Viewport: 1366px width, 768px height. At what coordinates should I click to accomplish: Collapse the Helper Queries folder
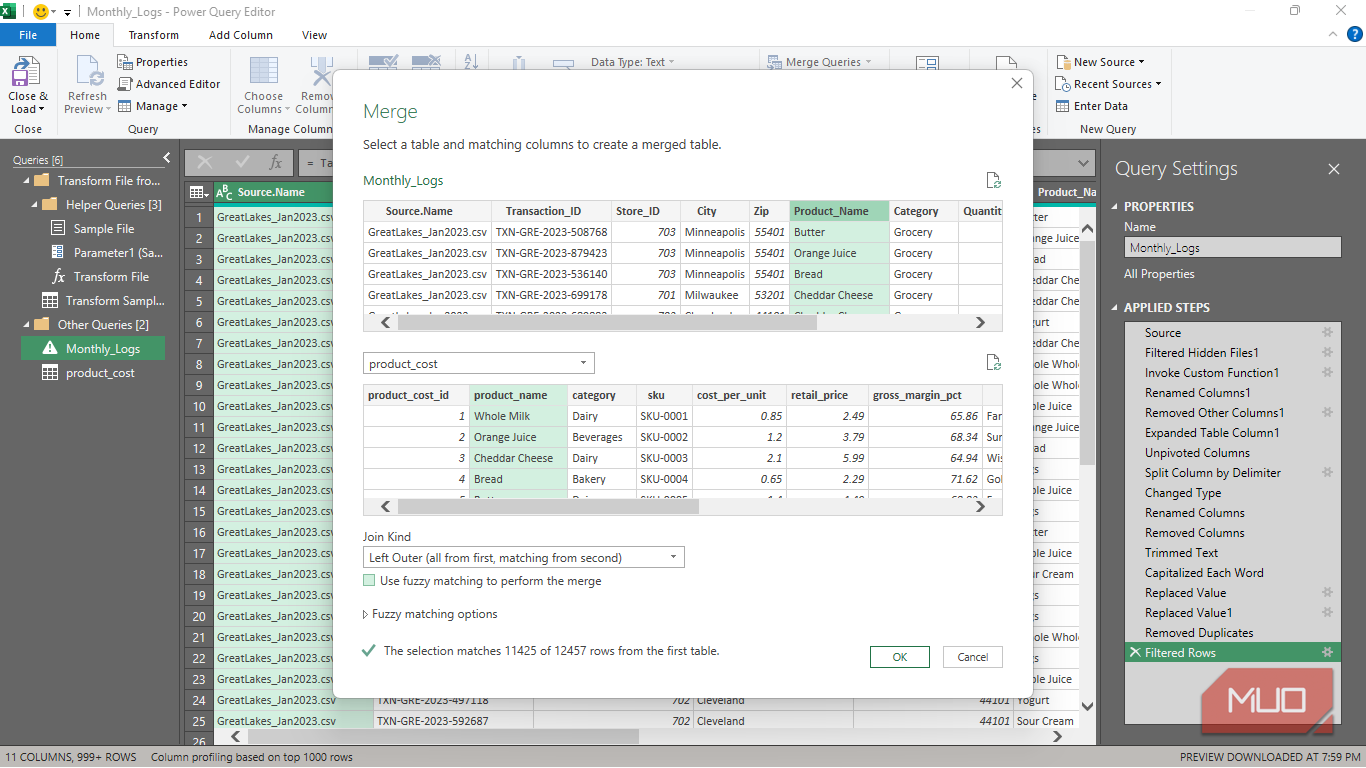coord(34,205)
